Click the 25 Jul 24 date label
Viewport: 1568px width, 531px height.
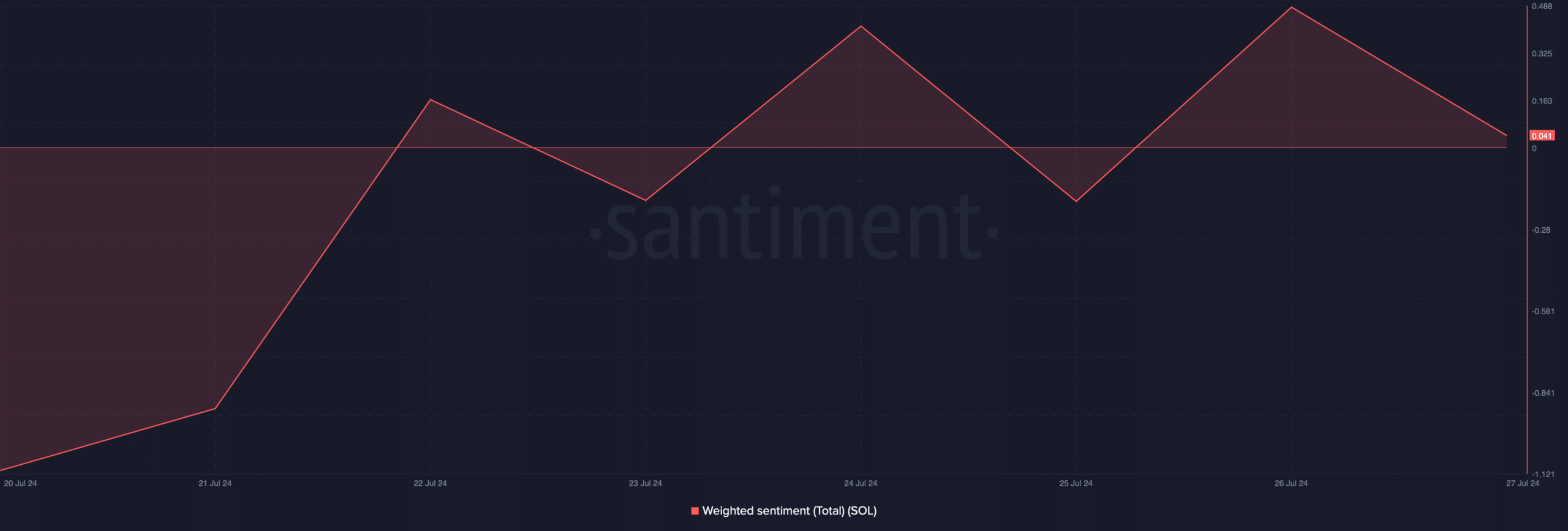(1076, 483)
